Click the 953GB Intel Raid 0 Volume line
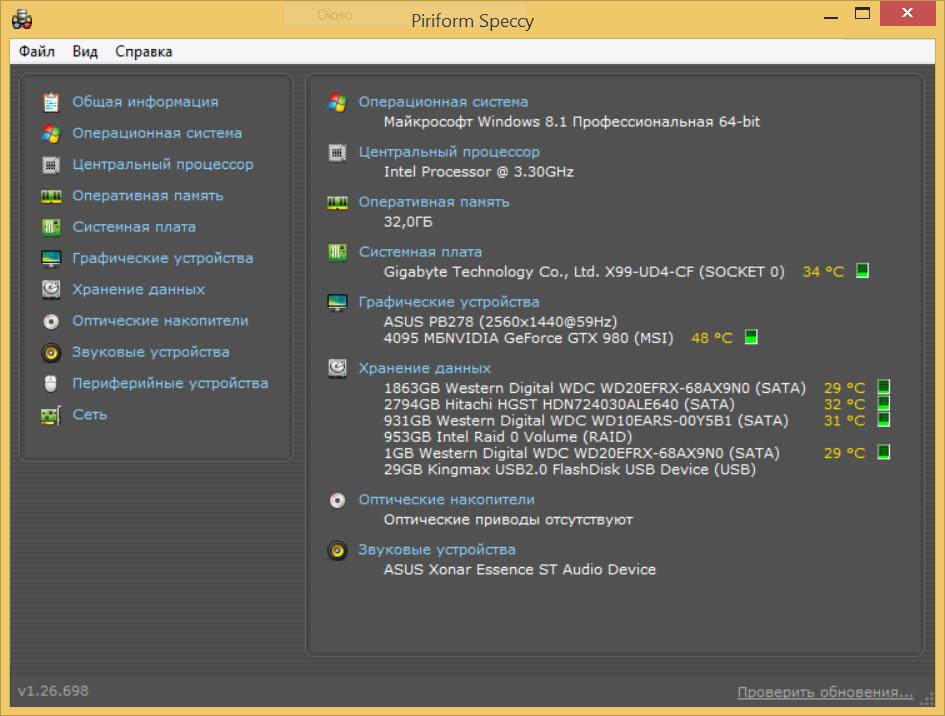This screenshot has width=945, height=716. point(508,437)
